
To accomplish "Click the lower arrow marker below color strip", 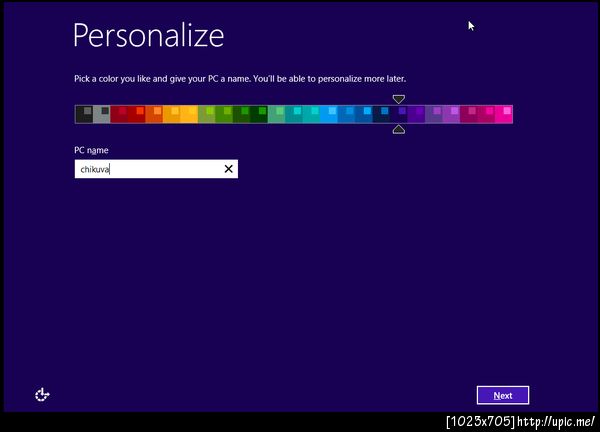I will pos(399,129).
